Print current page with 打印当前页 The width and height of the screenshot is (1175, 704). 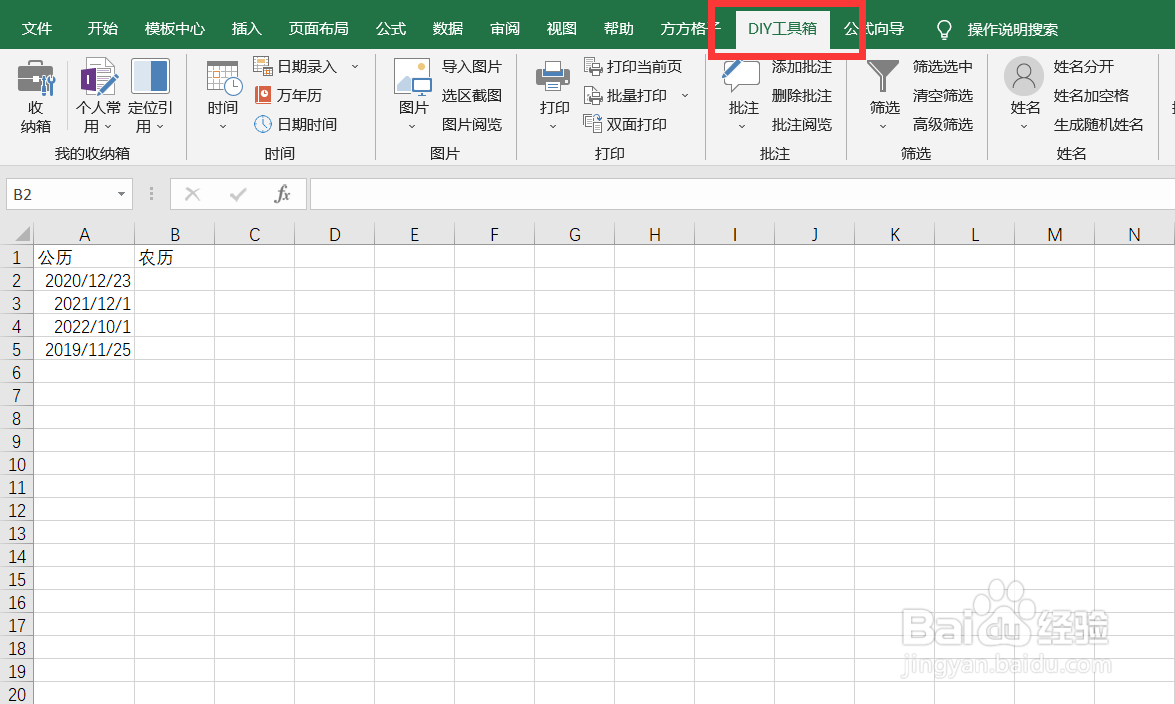[633, 67]
